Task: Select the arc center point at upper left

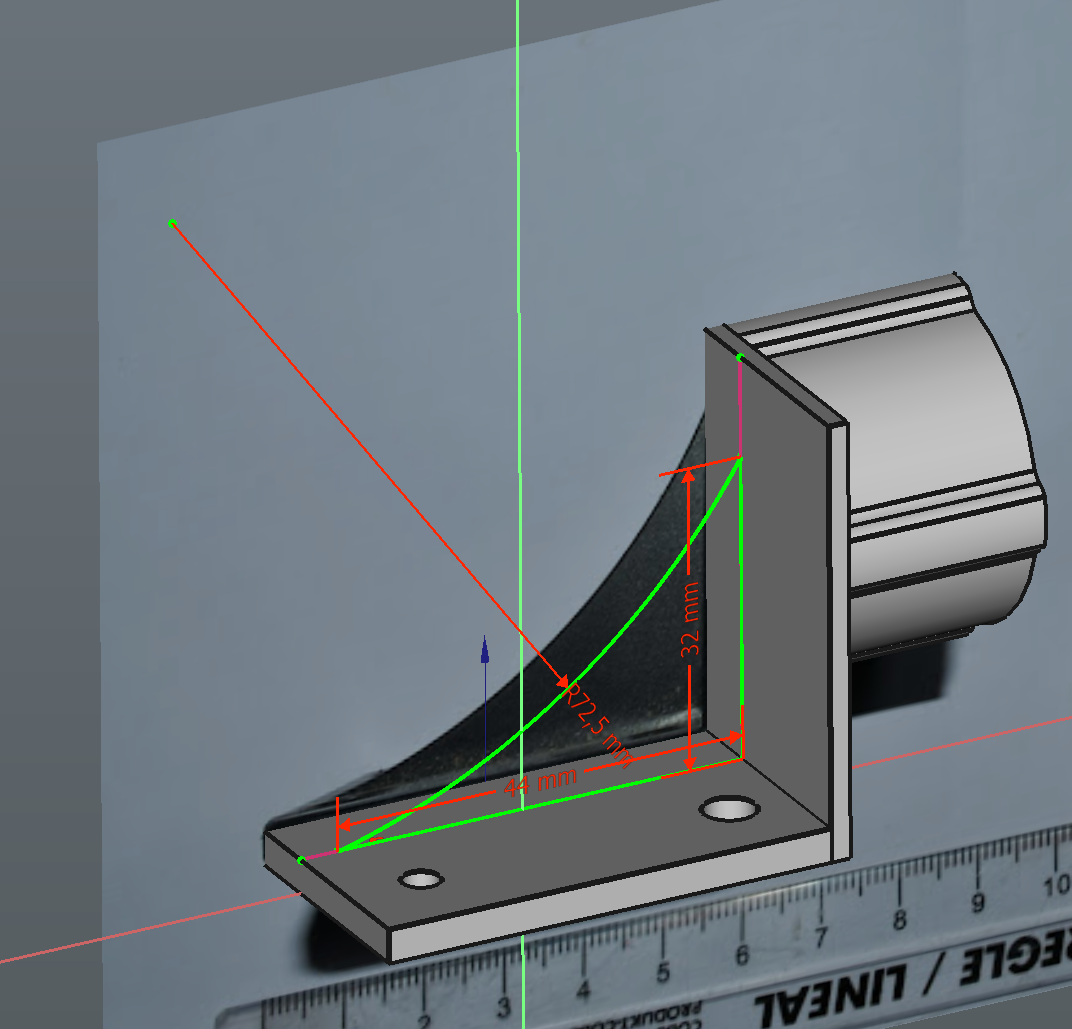Action: point(172,222)
